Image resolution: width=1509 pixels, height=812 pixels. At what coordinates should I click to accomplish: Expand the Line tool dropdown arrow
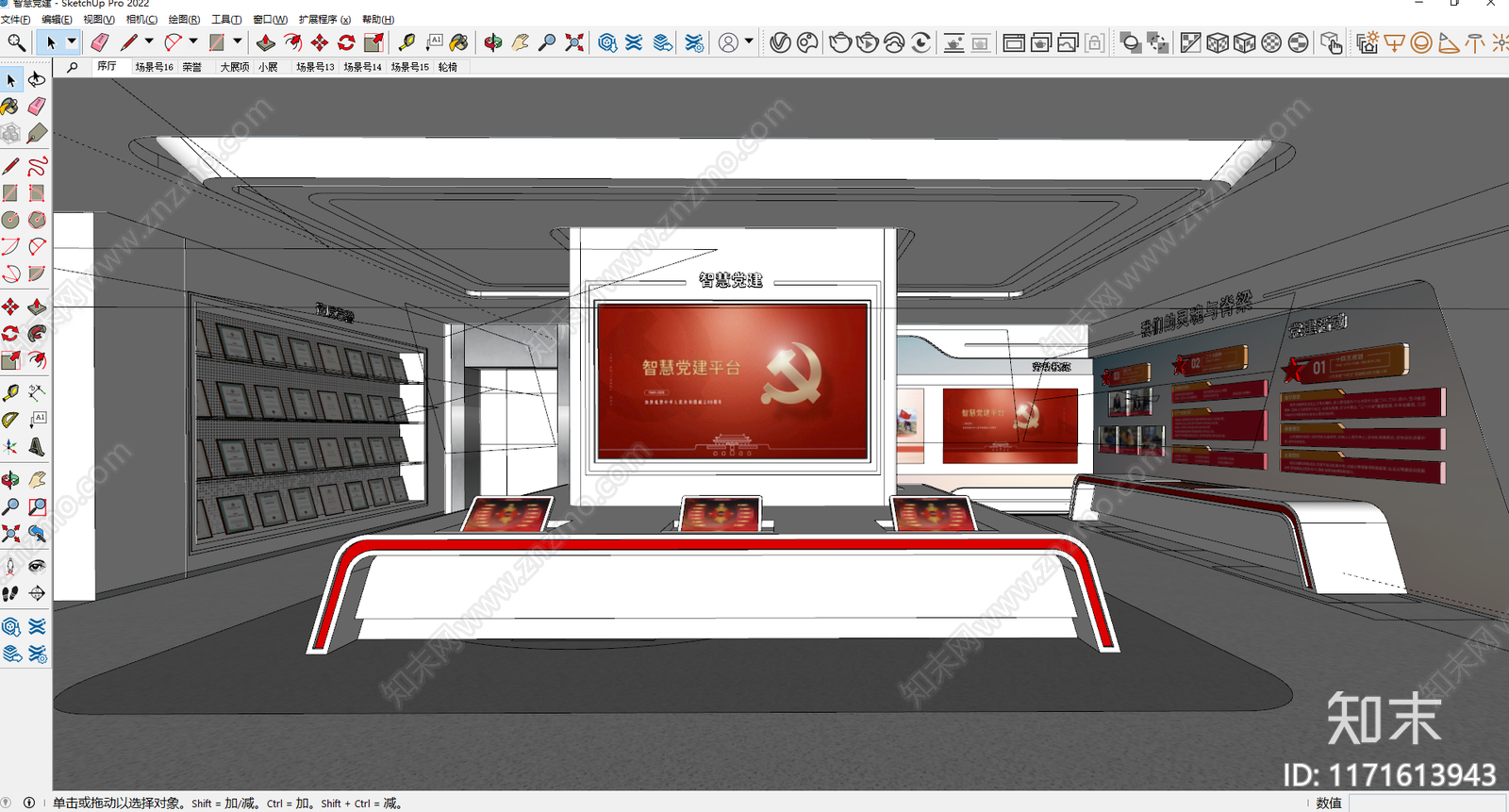(x=149, y=41)
